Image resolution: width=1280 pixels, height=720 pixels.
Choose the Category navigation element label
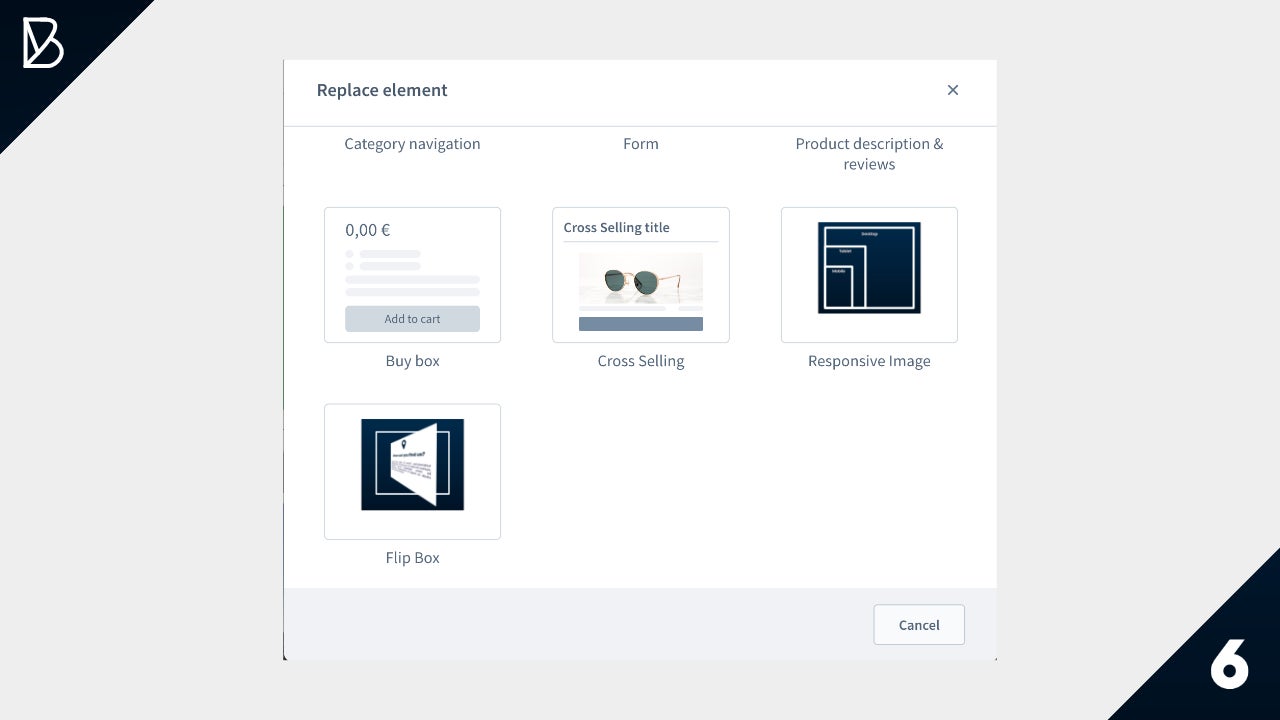(x=412, y=144)
